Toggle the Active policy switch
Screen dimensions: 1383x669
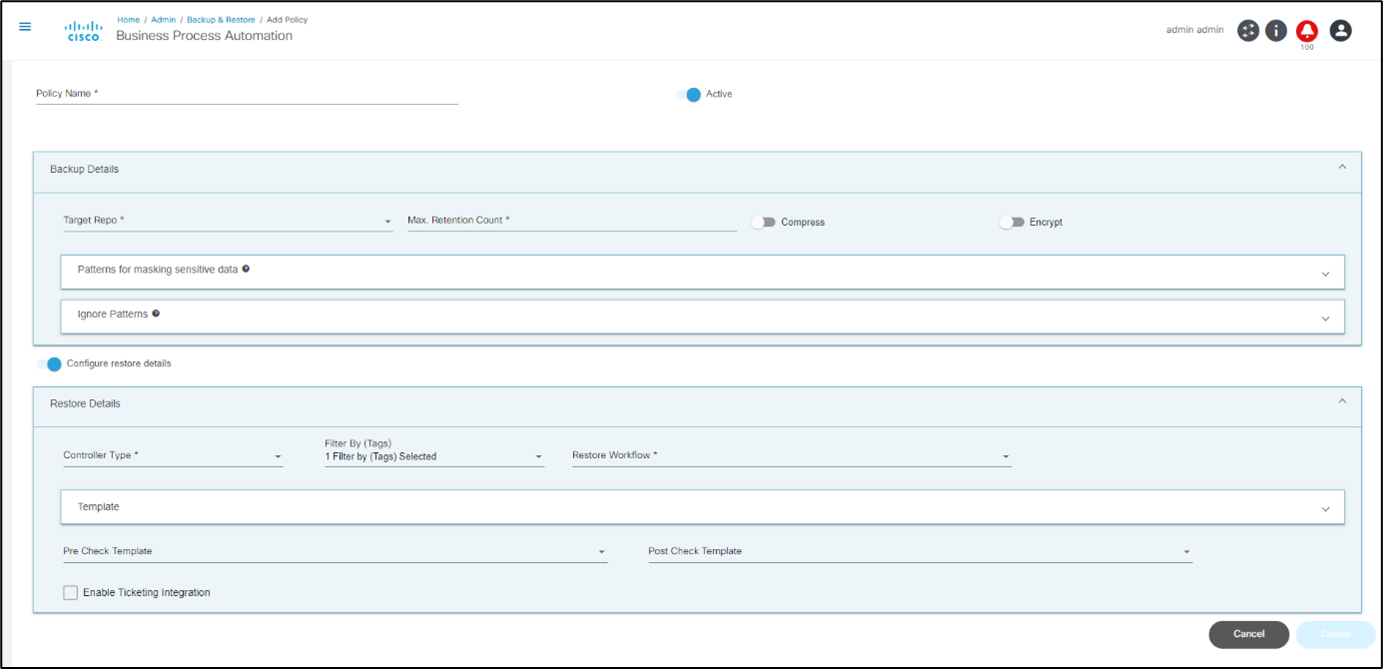pos(689,94)
